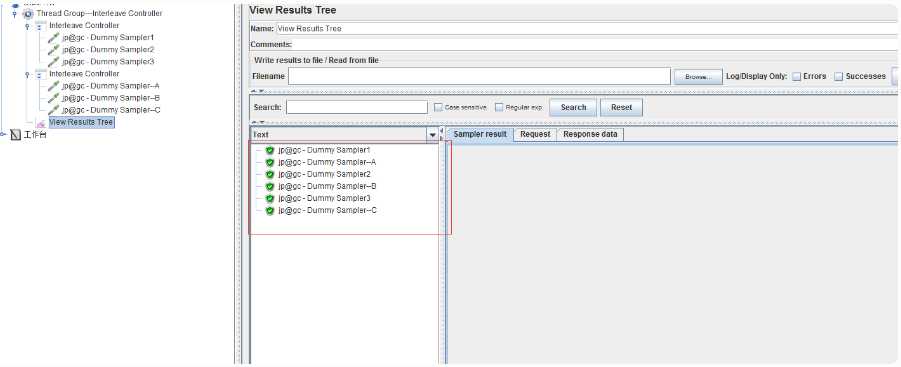Open Dummy Sampler--A result entry text
The image size is (901, 367).
pos(326,162)
